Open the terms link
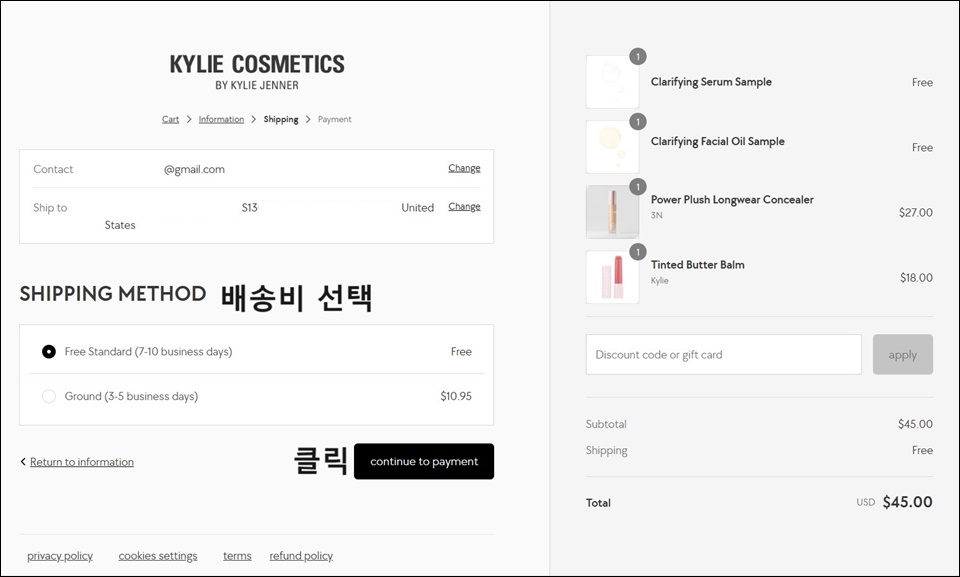 237,556
